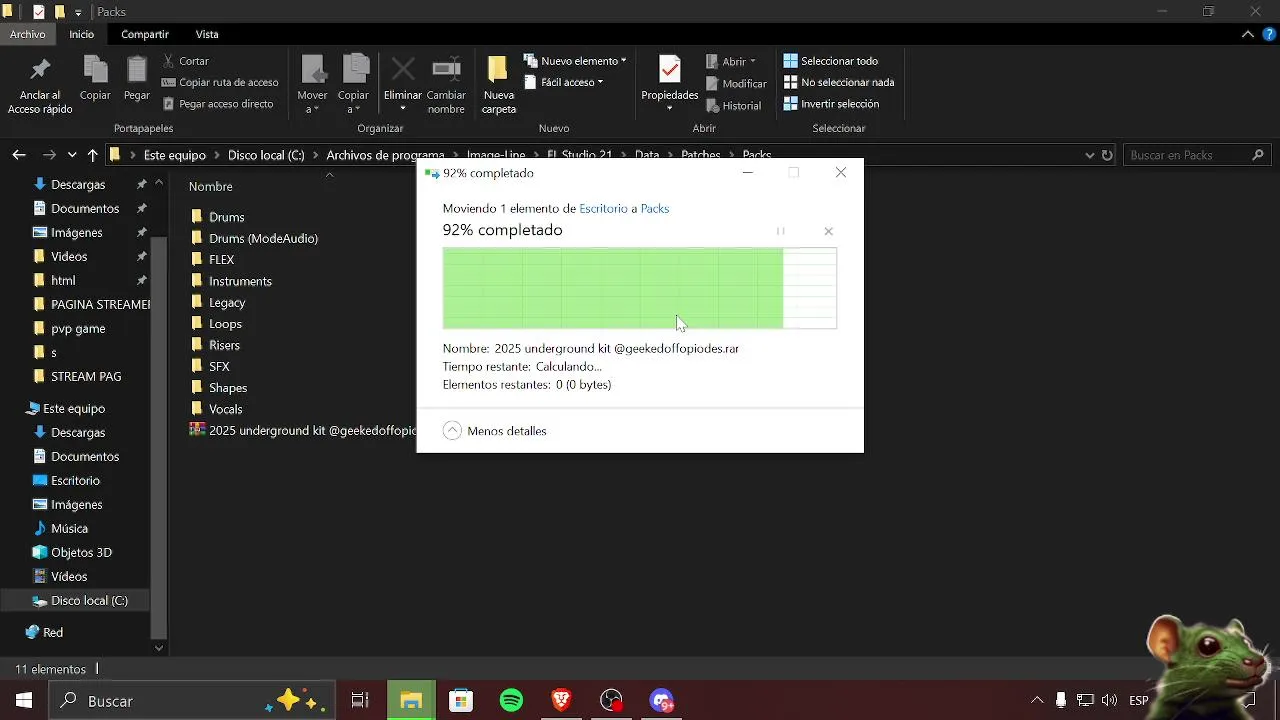Open address bar history dropdown
Image resolution: width=1280 pixels, height=720 pixels.
pyautogui.click(x=1090, y=155)
